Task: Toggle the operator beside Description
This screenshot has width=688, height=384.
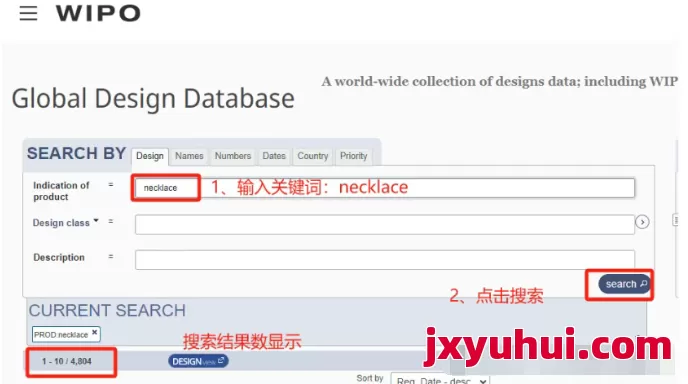Action: pyautogui.click(x=111, y=256)
